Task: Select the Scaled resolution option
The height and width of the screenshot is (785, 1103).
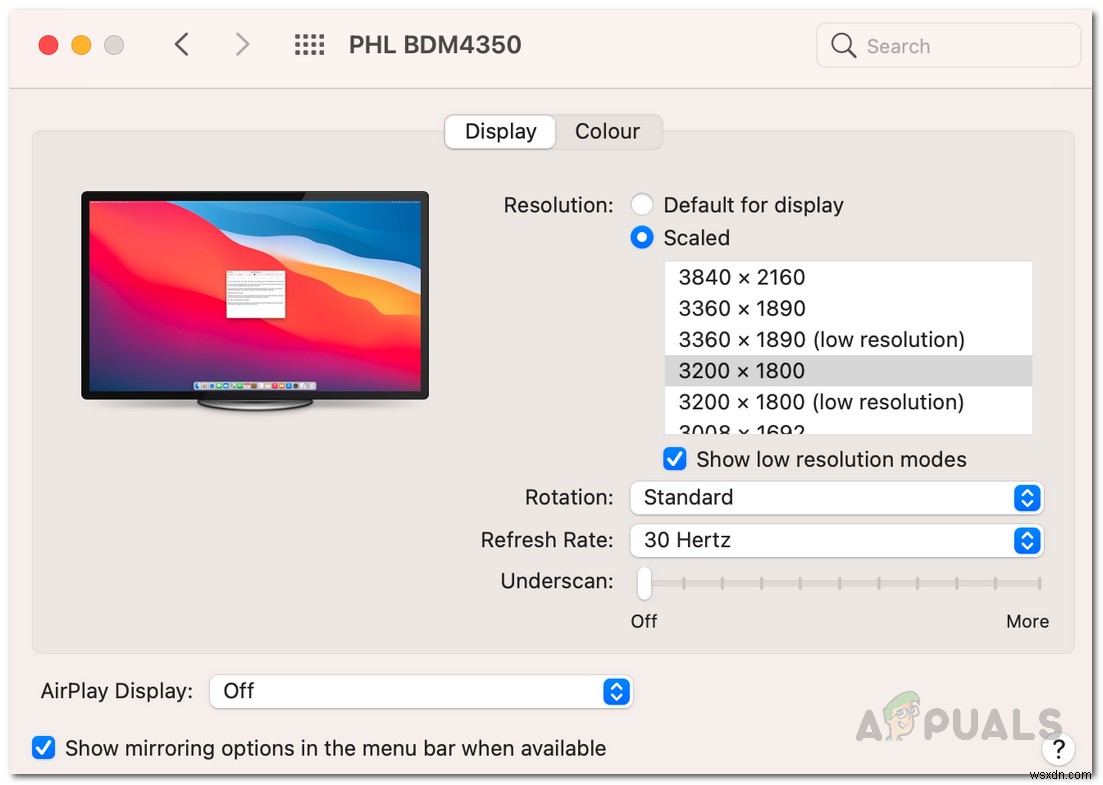Action: [642, 237]
